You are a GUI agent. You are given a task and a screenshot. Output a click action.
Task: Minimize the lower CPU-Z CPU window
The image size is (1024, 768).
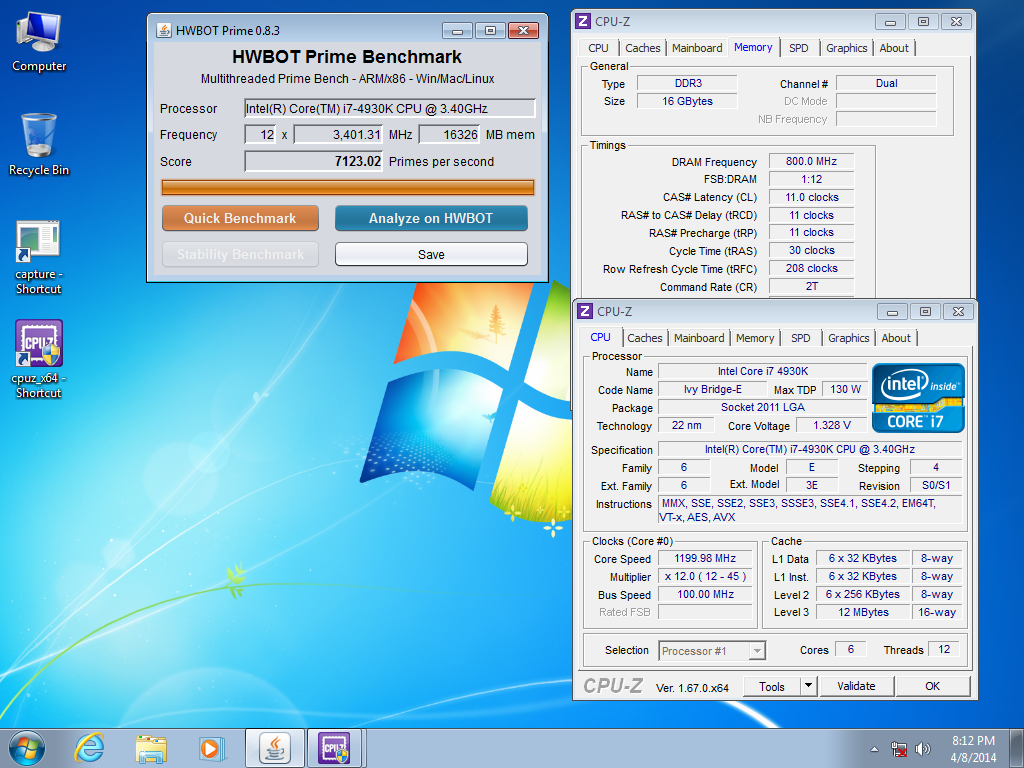click(892, 312)
